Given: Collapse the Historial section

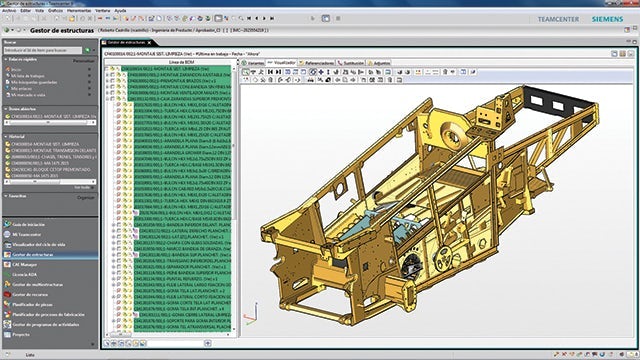Looking at the screenshot, I should pyautogui.click(x=6, y=136).
